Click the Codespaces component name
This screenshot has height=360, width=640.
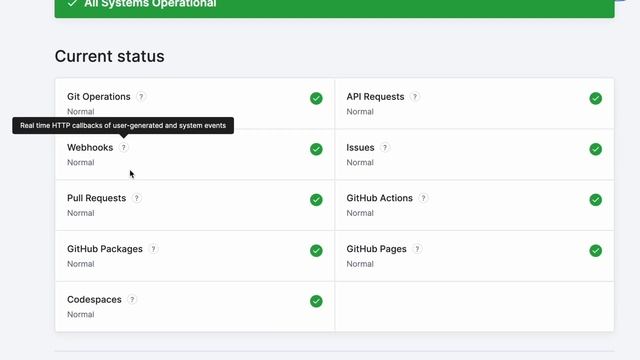pos(94,300)
